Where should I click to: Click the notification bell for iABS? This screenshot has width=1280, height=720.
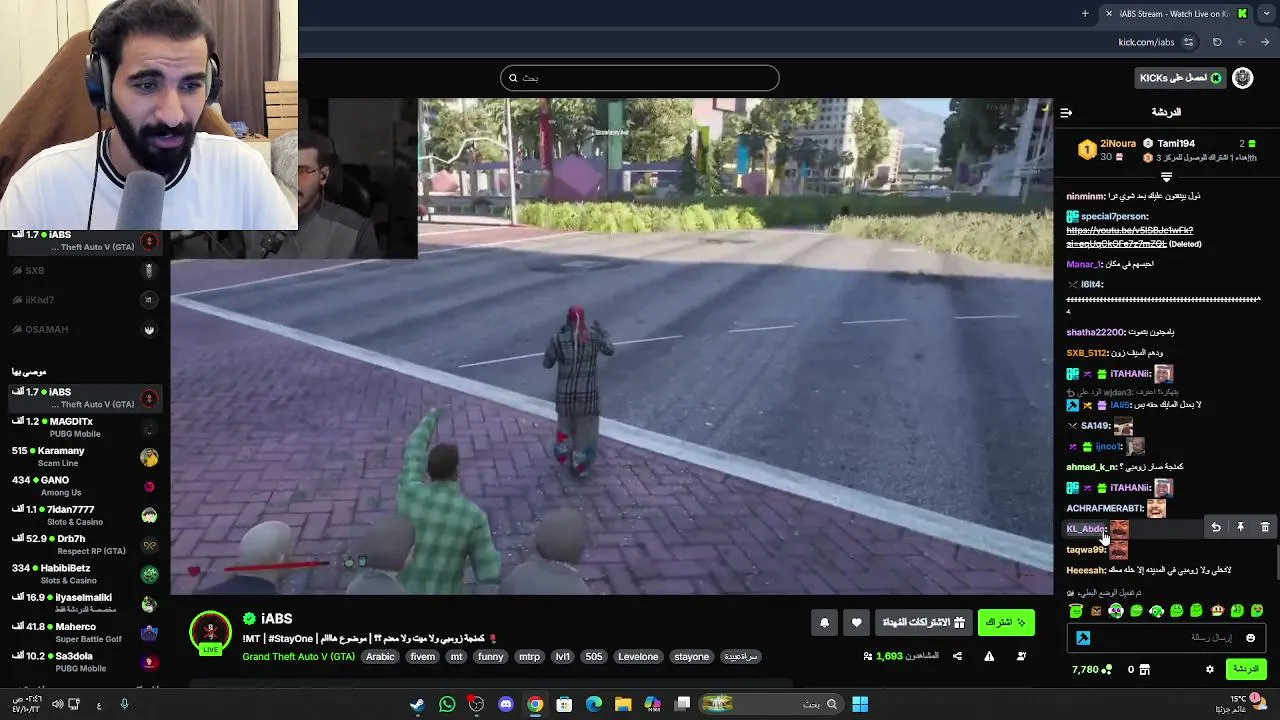pos(824,623)
